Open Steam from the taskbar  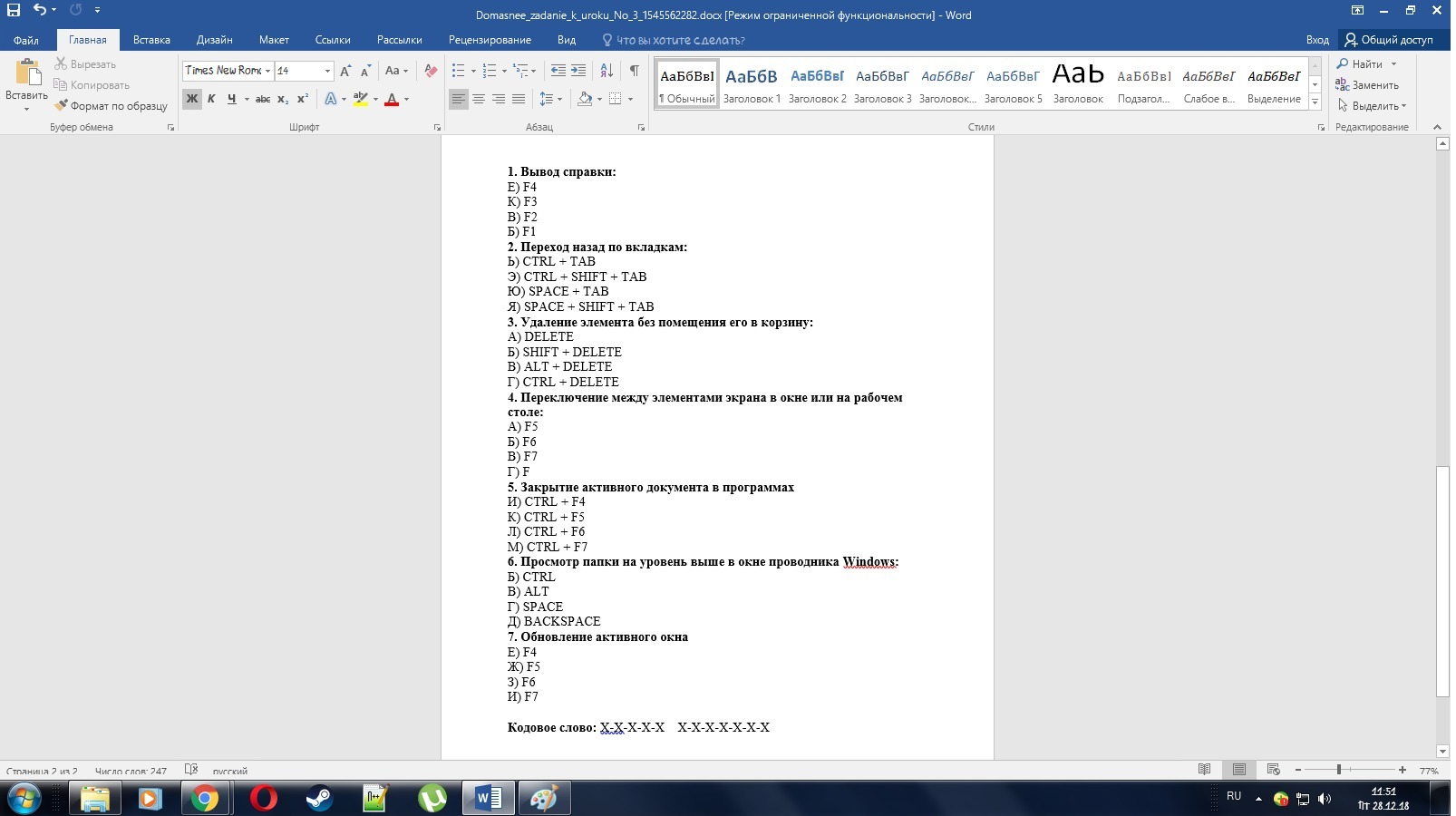coord(318,798)
